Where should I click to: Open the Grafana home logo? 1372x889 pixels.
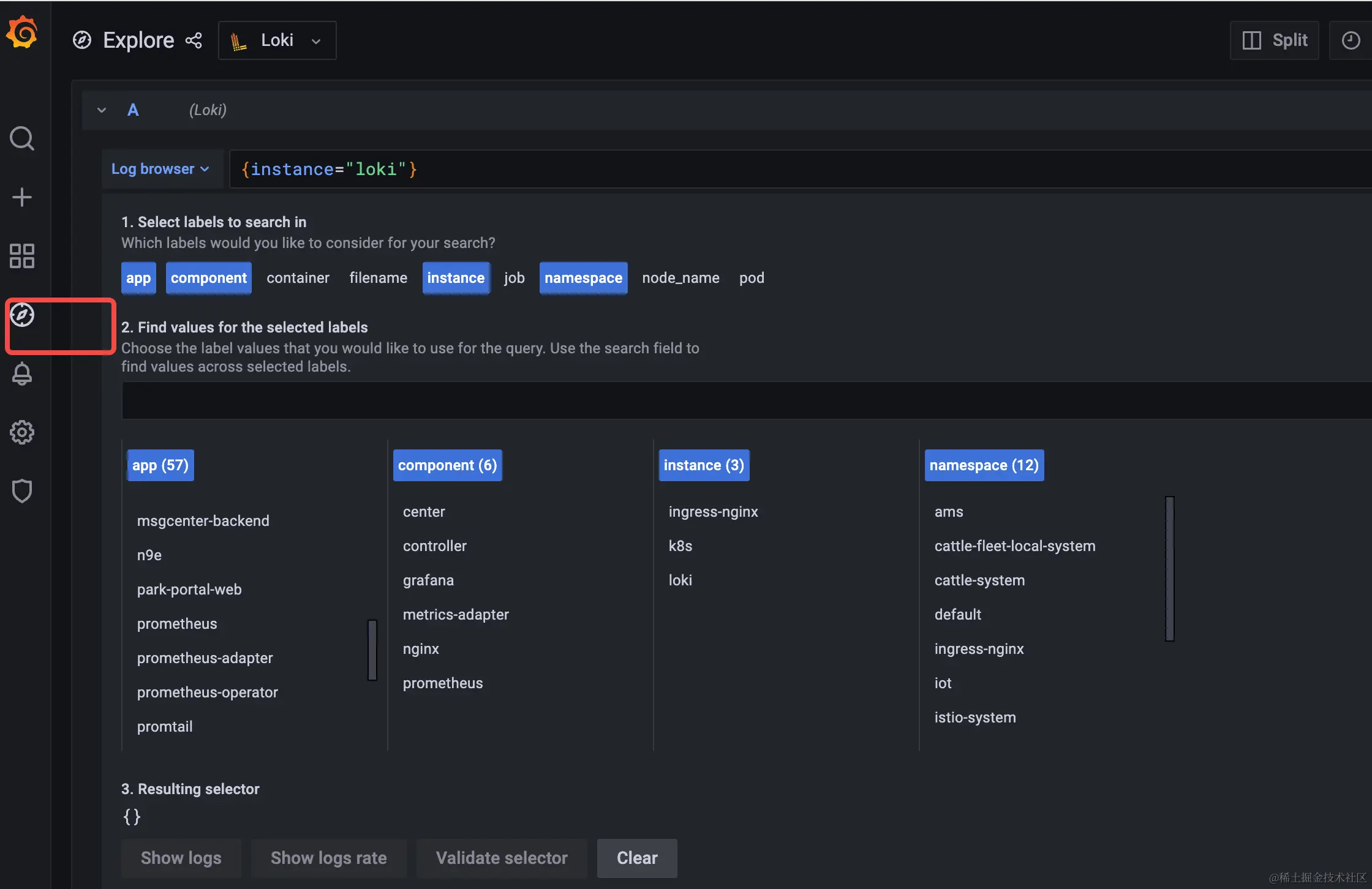click(22, 32)
